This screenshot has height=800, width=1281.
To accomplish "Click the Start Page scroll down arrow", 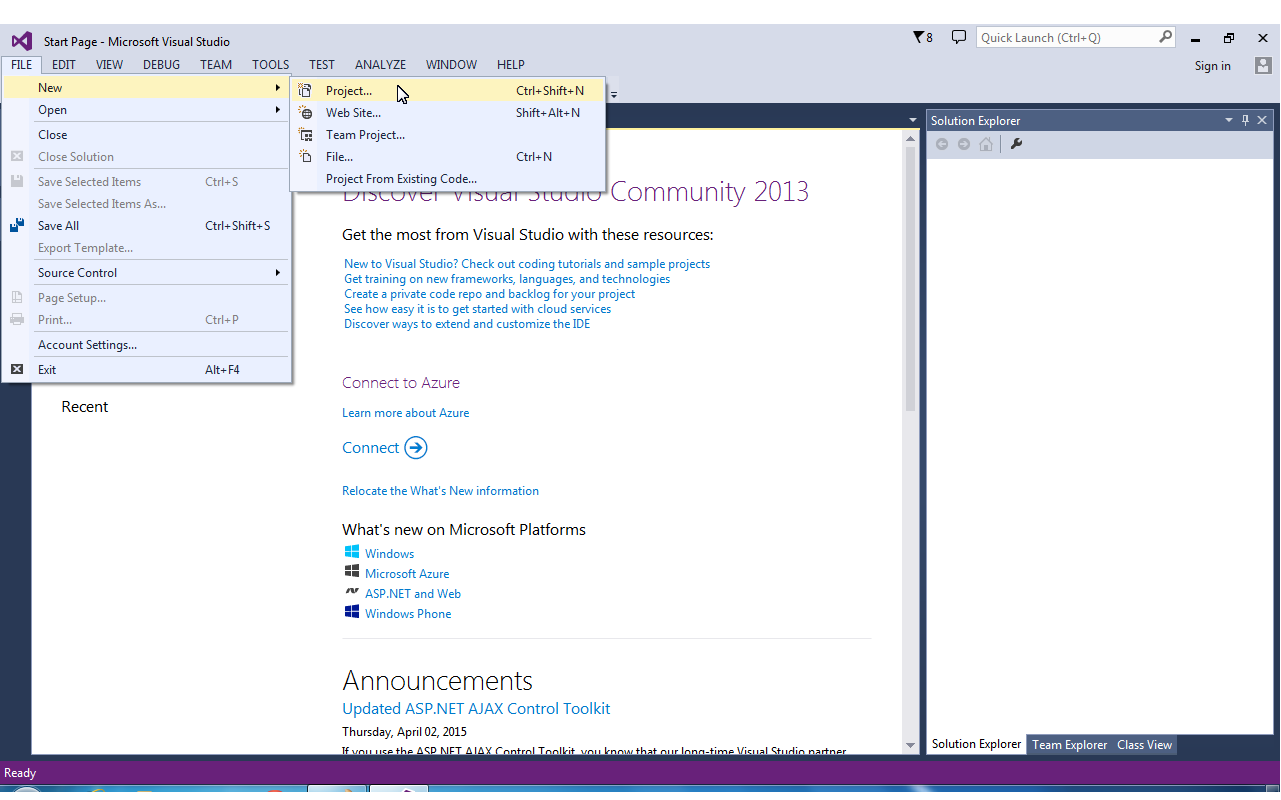I will point(910,745).
